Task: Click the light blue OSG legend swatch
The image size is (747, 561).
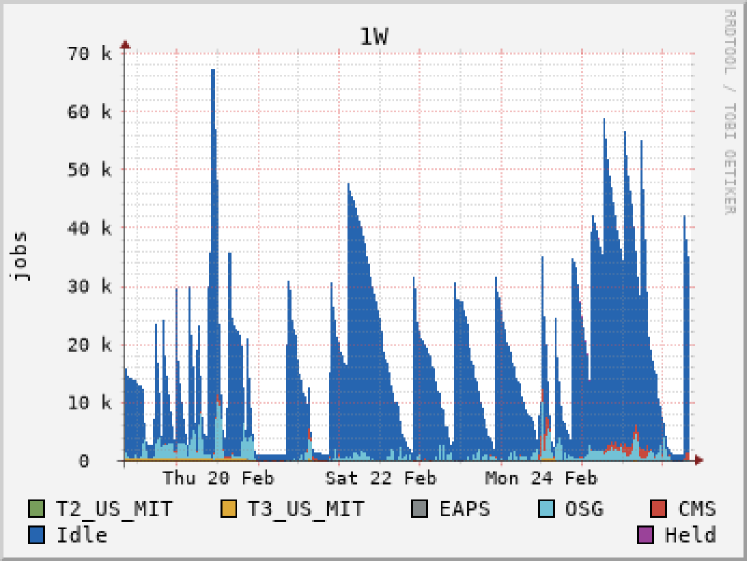Action: pyautogui.click(x=546, y=509)
